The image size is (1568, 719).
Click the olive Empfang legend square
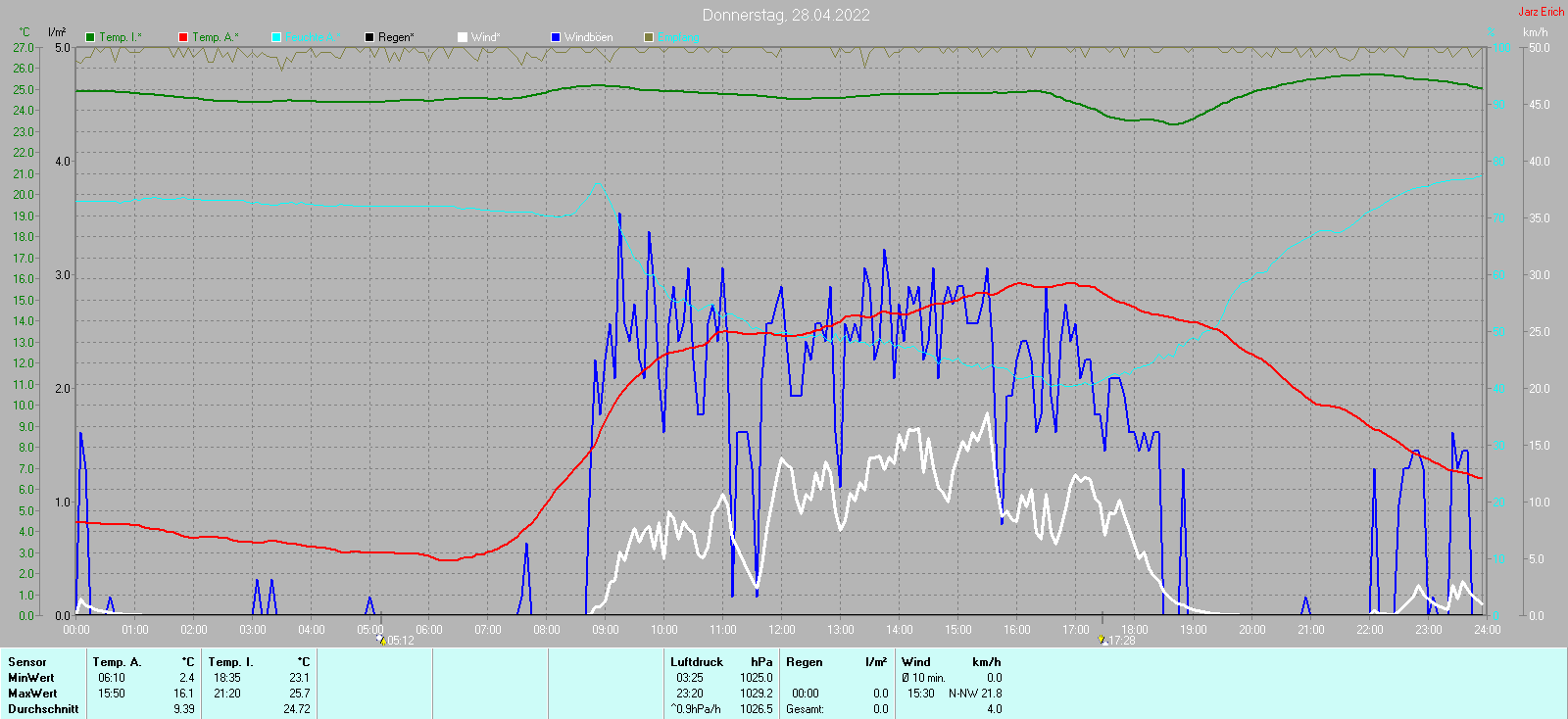point(649,37)
